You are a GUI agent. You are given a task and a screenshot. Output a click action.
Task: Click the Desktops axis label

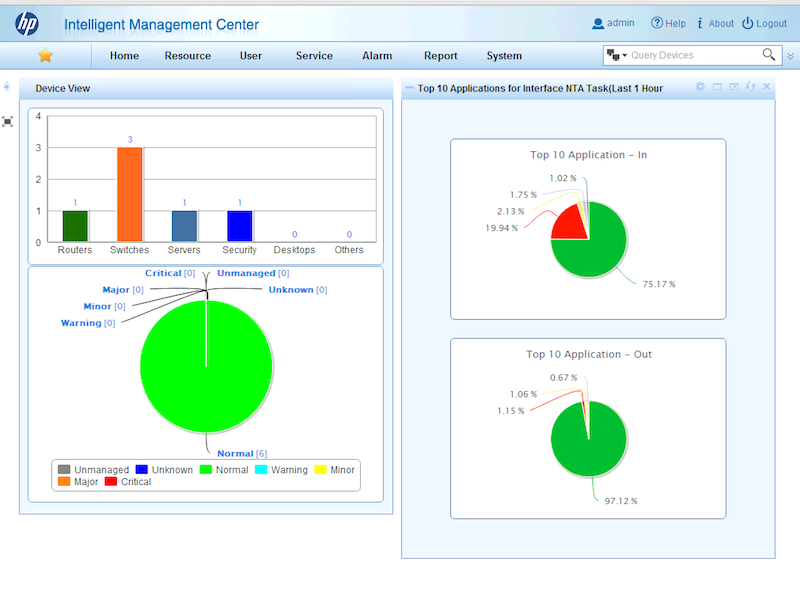[294, 250]
